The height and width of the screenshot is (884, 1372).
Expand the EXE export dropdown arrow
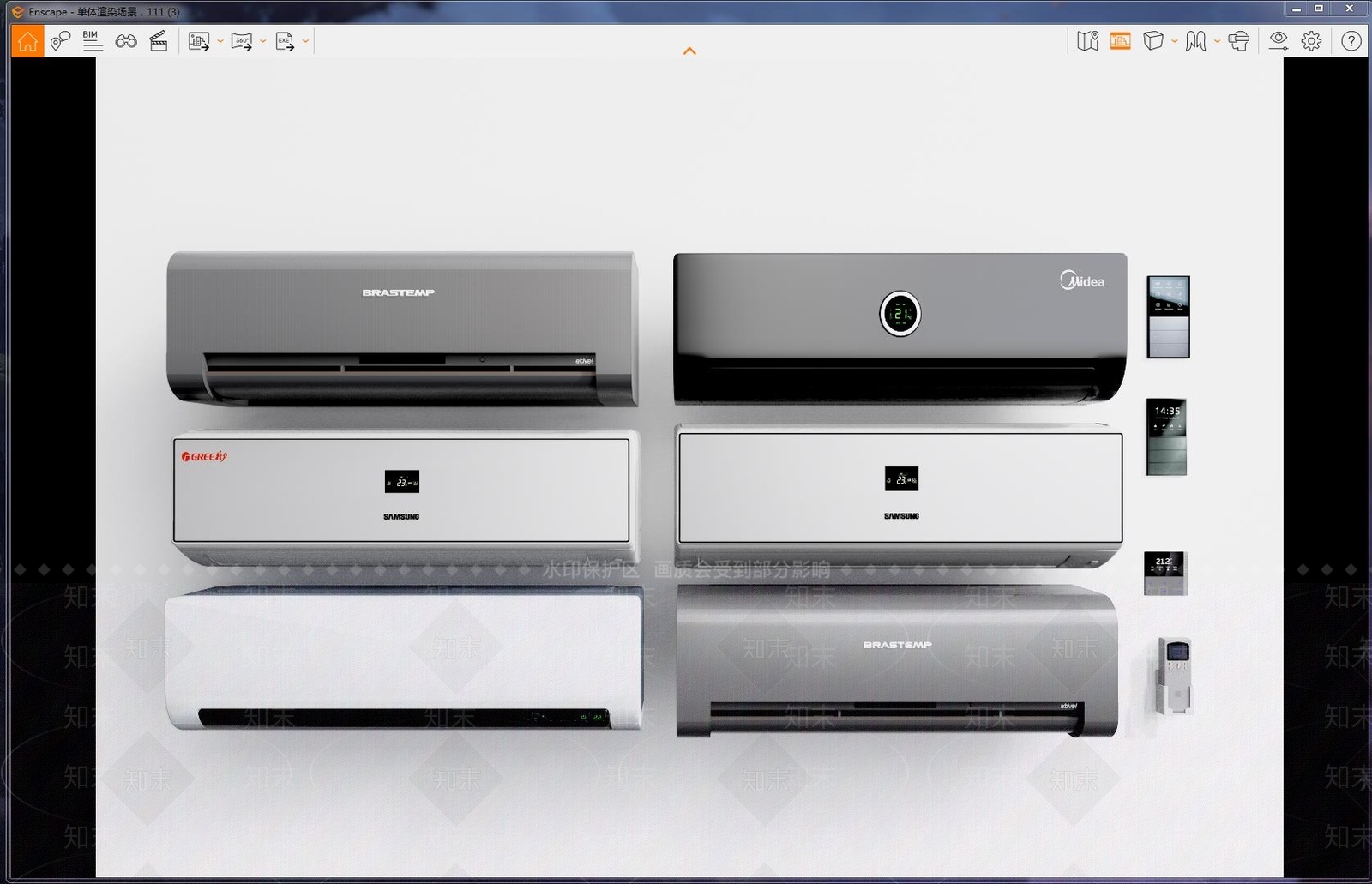(305, 41)
